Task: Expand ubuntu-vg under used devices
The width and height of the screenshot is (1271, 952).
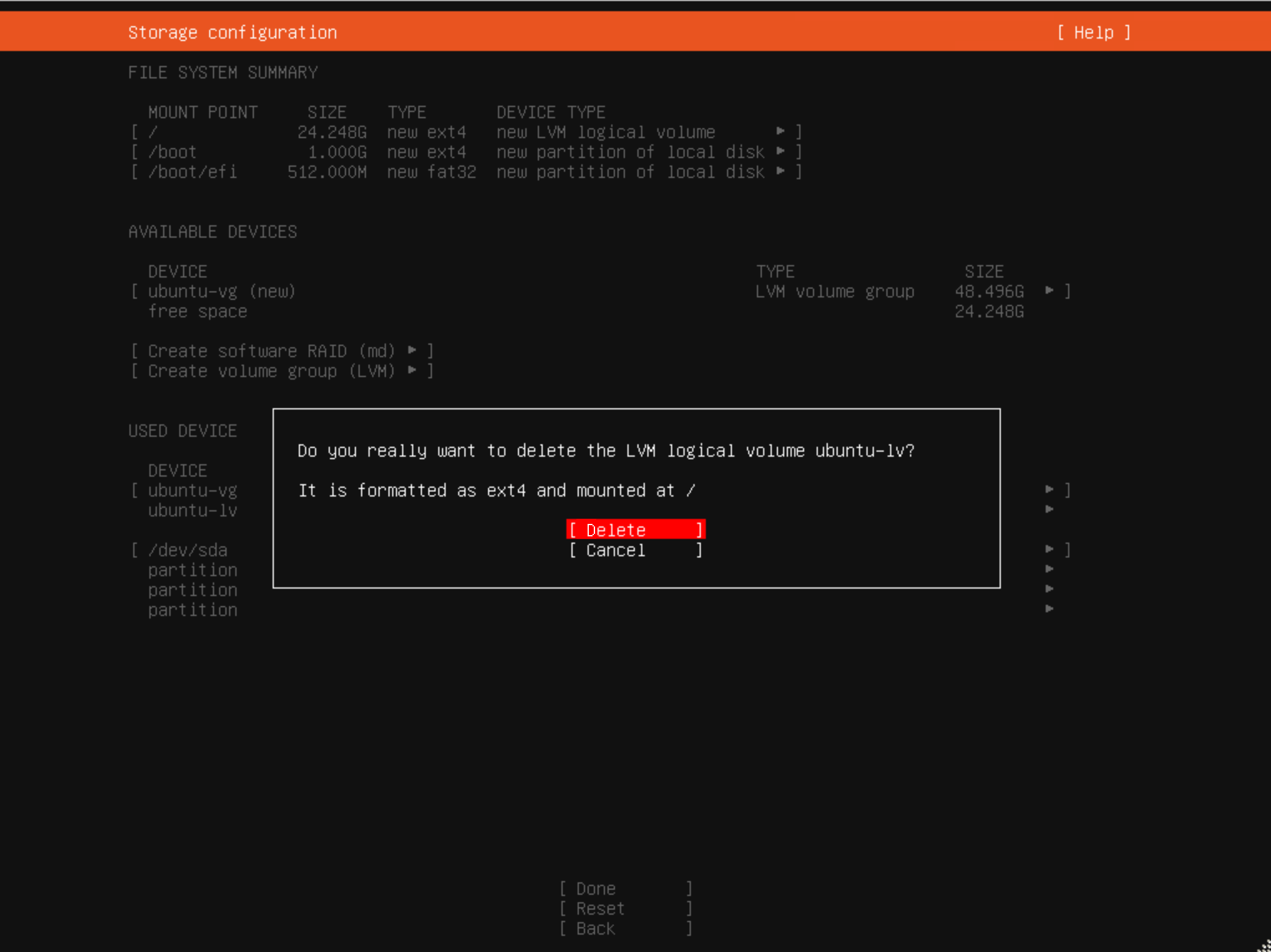Action: click(x=1050, y=490)
